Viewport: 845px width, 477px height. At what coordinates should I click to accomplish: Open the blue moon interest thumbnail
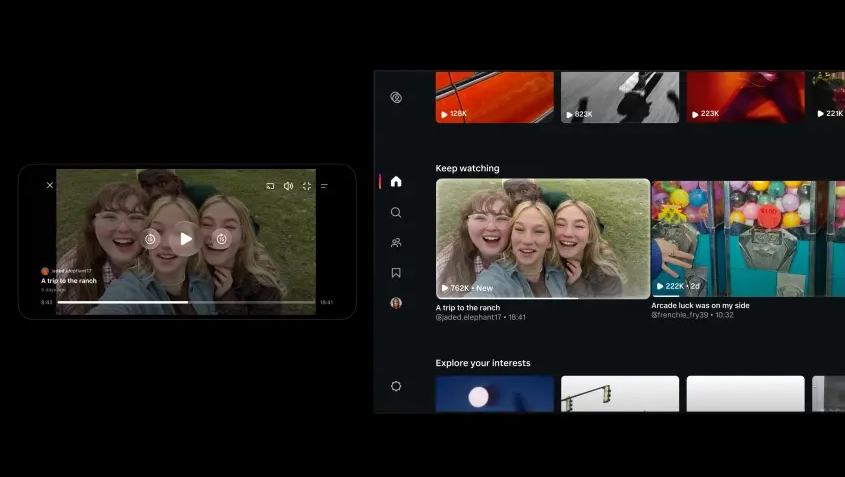(x=494, y=394)
